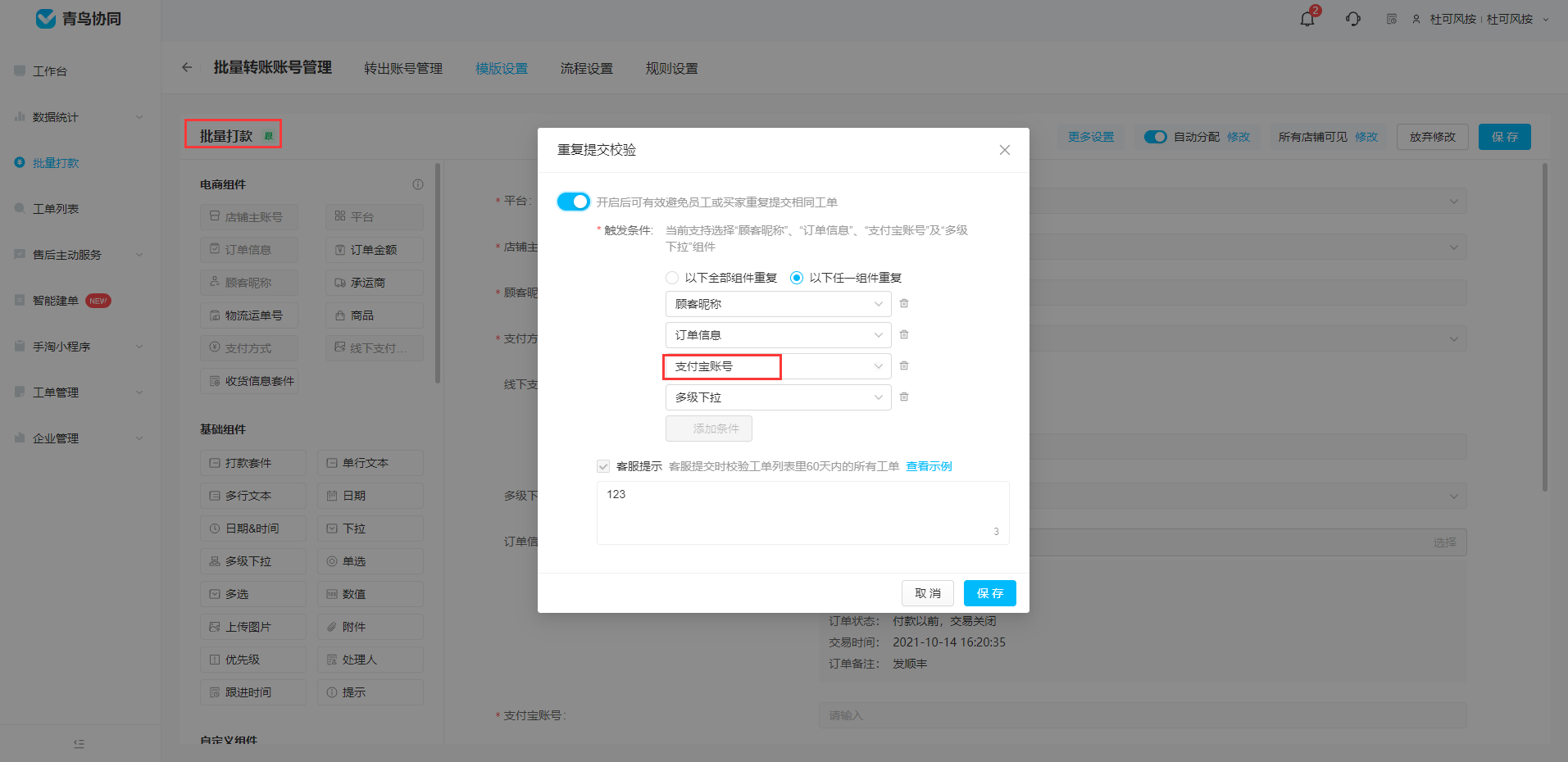Image resolution: width=1568 pixels, height=762 pixels.
Task: Click the 添加条件 button
Action: (x=708, y=429)
